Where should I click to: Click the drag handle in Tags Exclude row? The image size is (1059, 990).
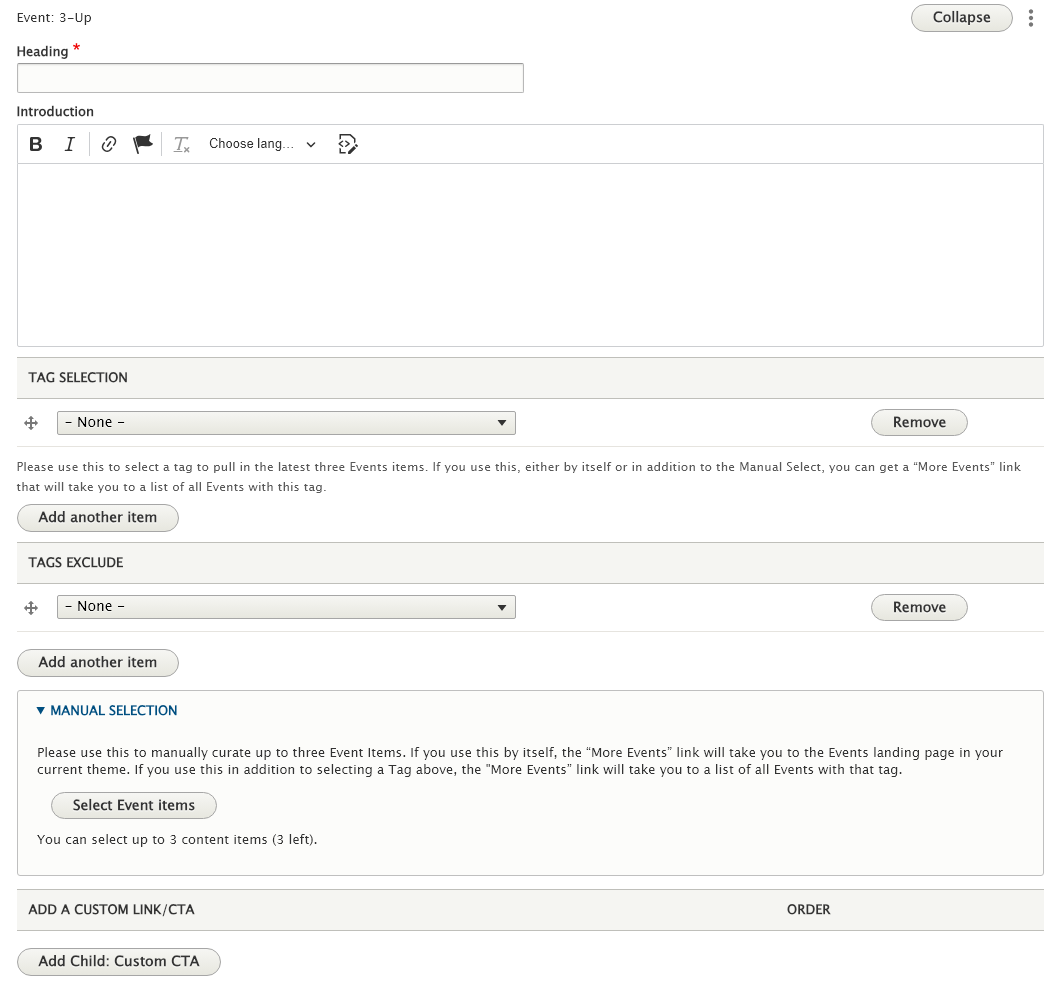31,608
